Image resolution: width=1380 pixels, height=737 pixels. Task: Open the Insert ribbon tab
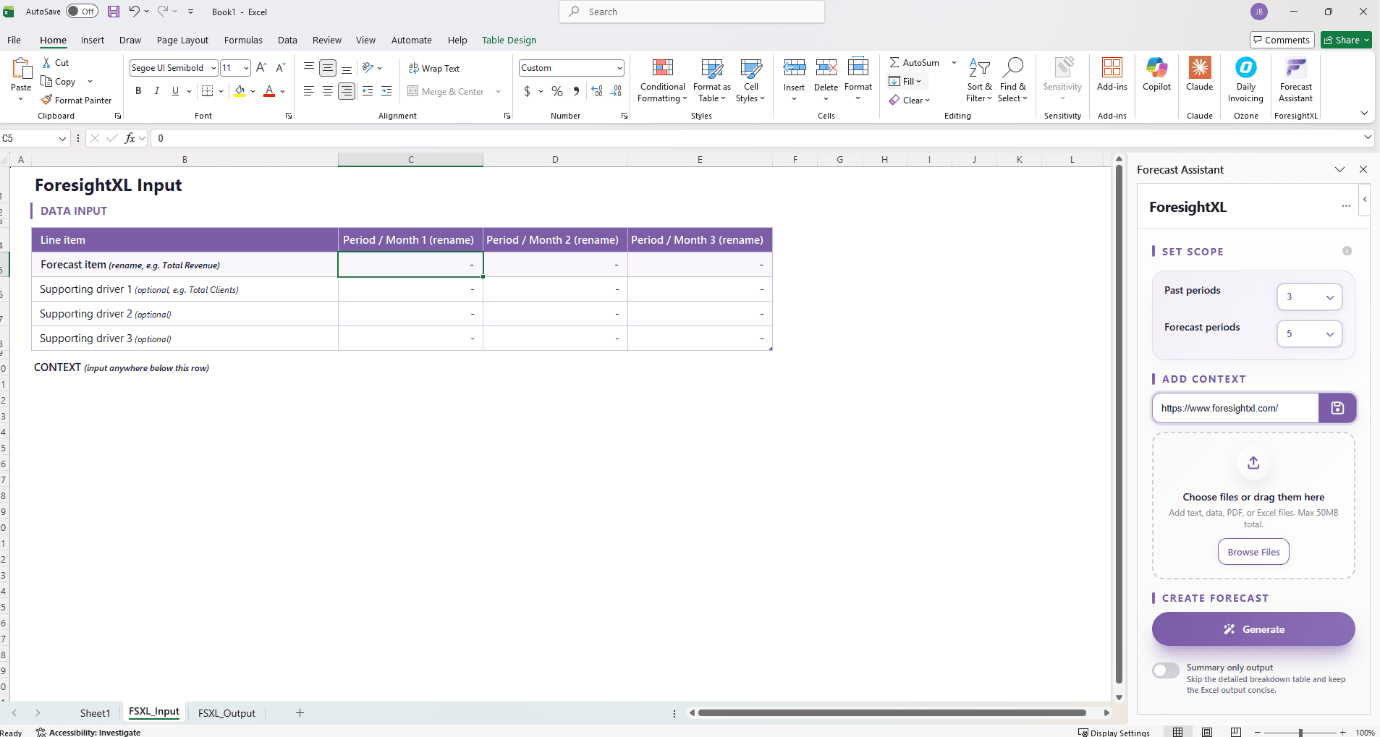tap(93, 40)
